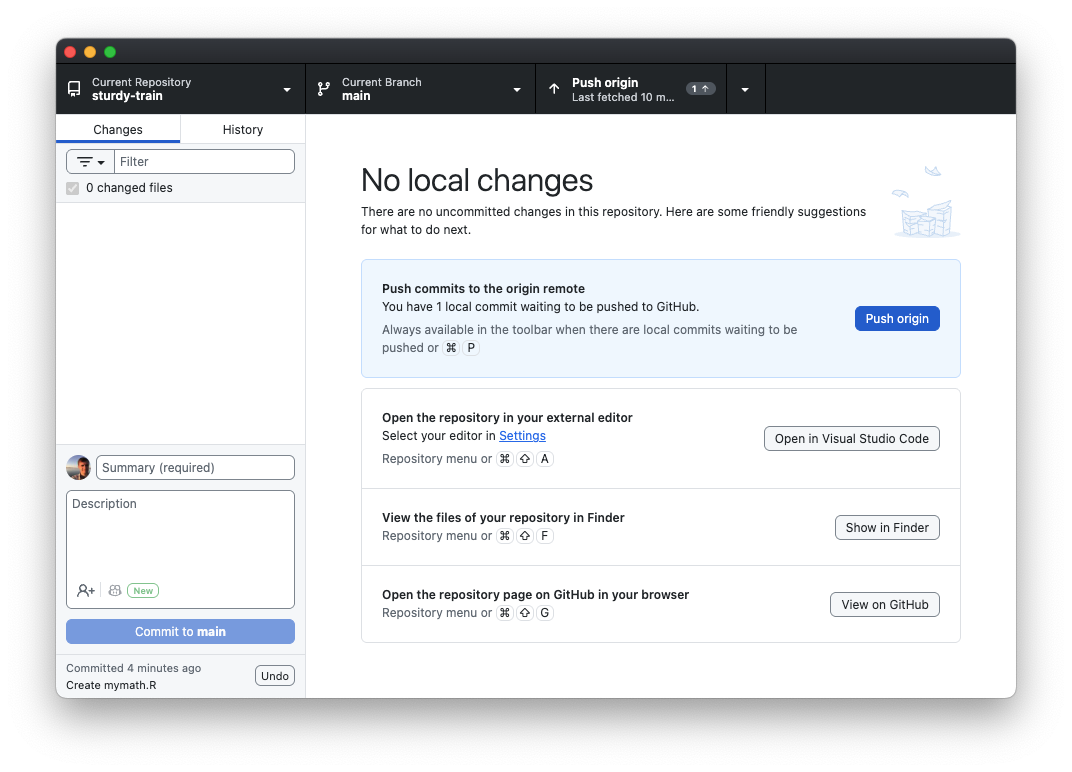Click the Show in Finder button
This screenshot has width=1072, height=772.
[887, 528]
